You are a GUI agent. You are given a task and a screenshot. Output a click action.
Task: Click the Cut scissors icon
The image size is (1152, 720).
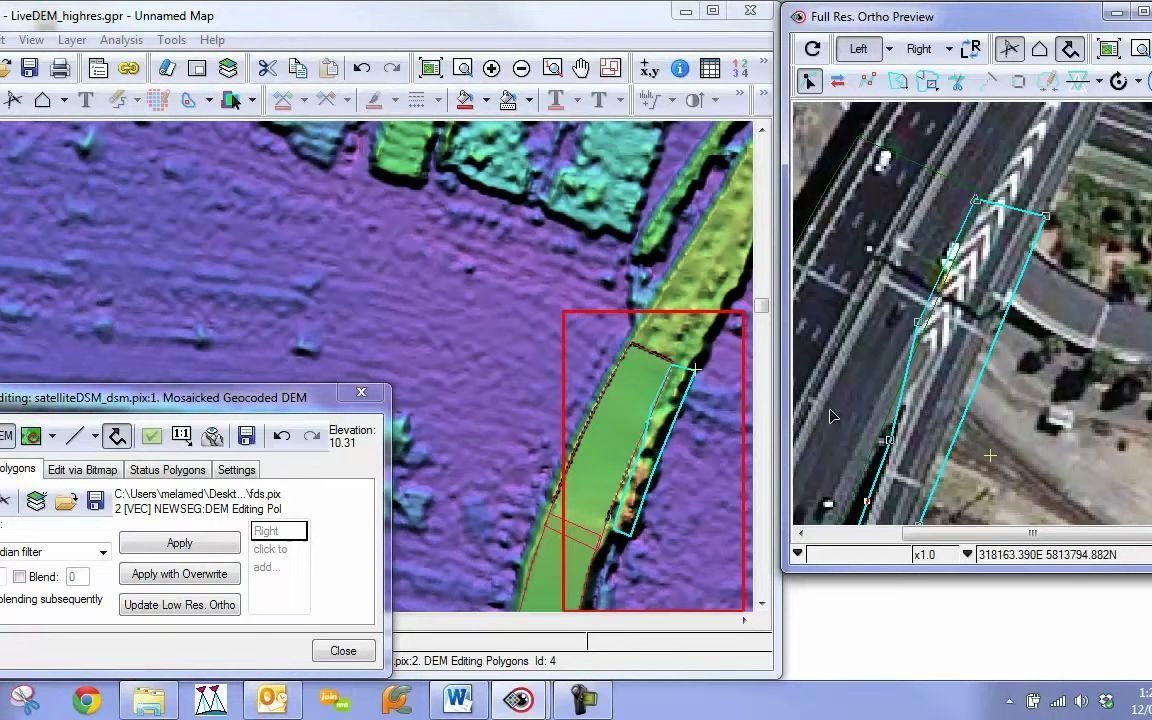(x=267, y=68)
